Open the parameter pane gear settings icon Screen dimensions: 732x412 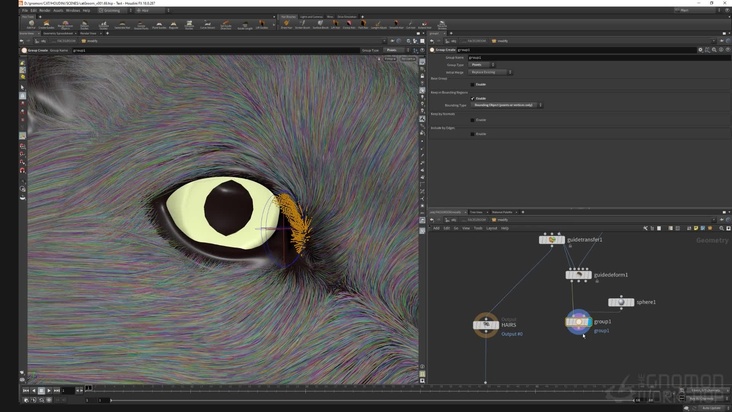(700, 50)
